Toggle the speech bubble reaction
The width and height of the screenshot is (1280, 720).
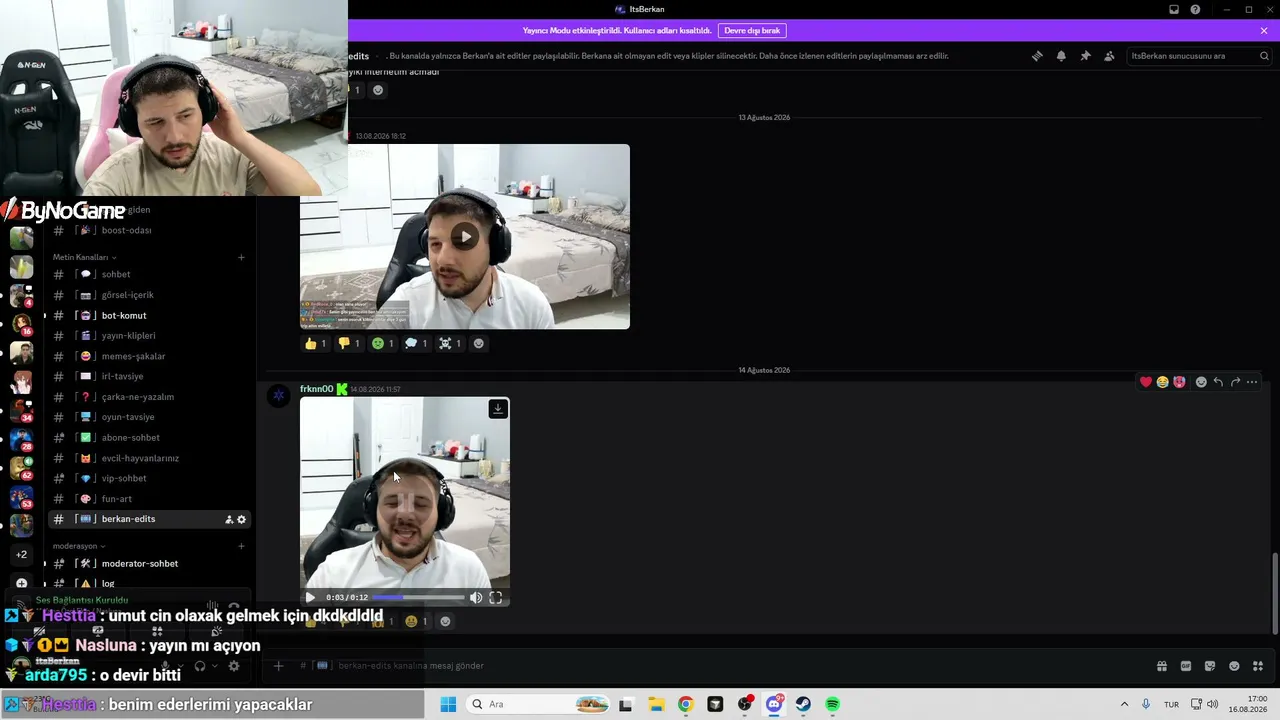[417, 343]
